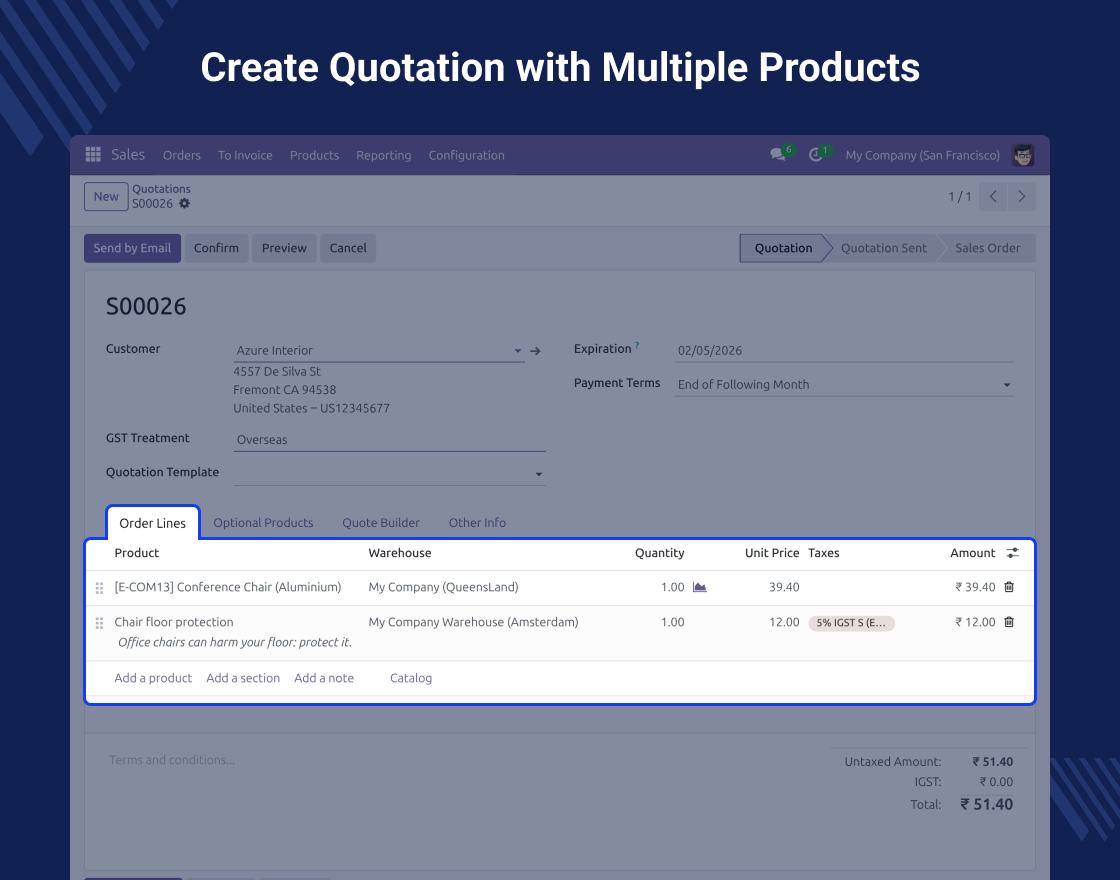This screenshot has height=880, width=1120.
Task: Open the activities clock icon
Action: coord(816,154)
